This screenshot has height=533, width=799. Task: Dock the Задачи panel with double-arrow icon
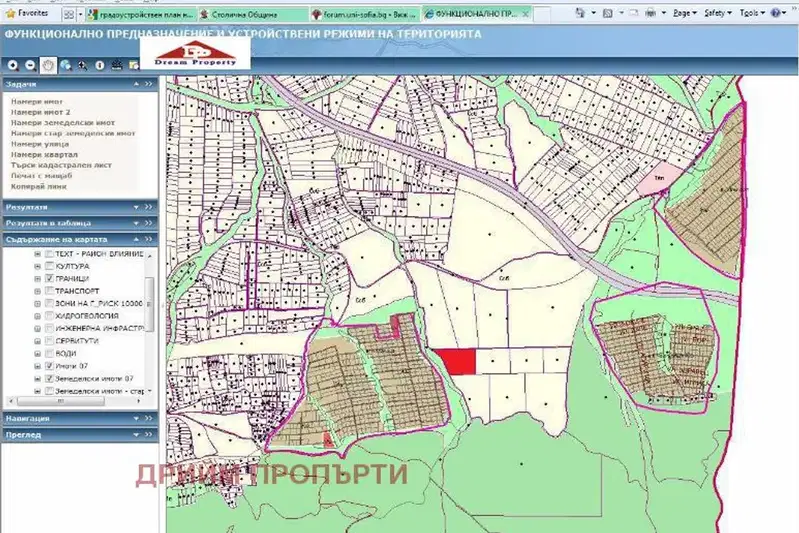click(148, 84)
